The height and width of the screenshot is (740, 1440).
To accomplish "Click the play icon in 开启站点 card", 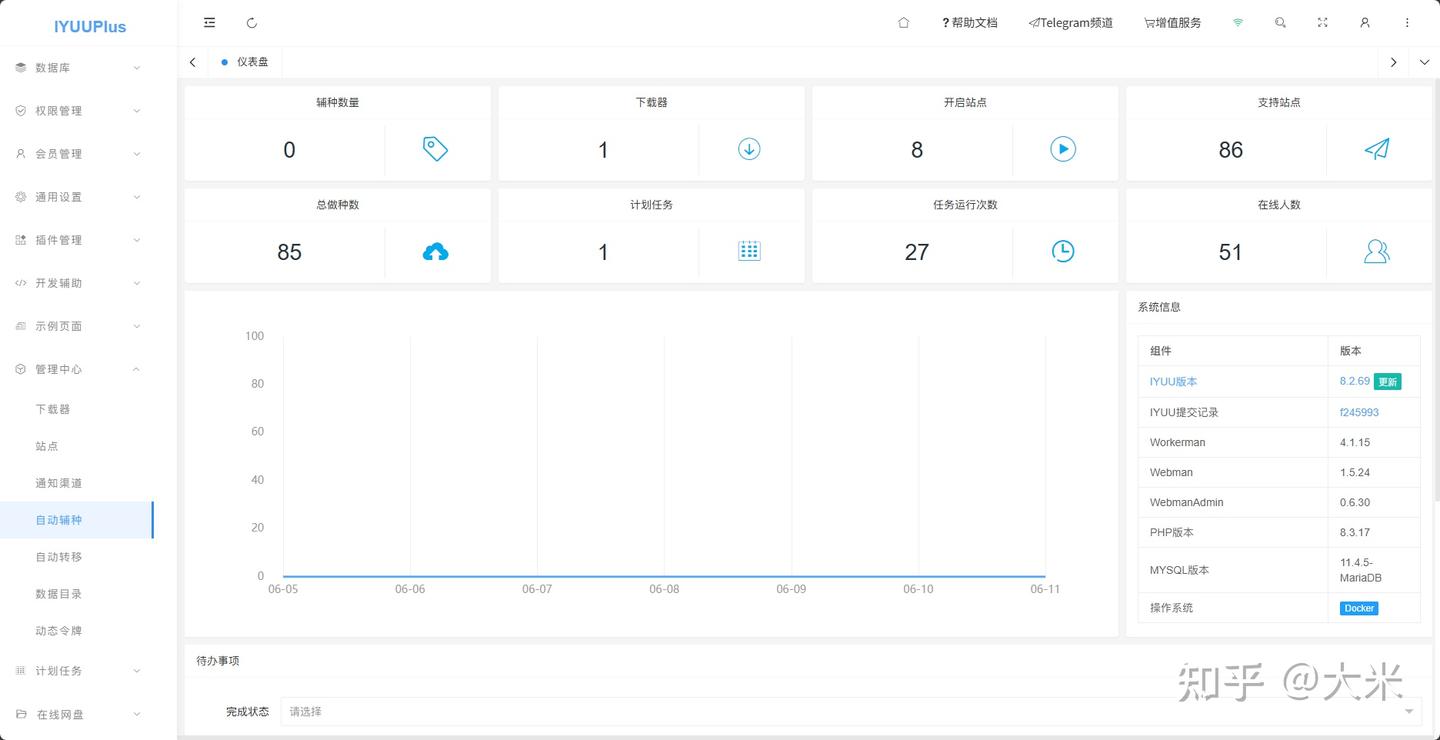I will coord(1063,149).
